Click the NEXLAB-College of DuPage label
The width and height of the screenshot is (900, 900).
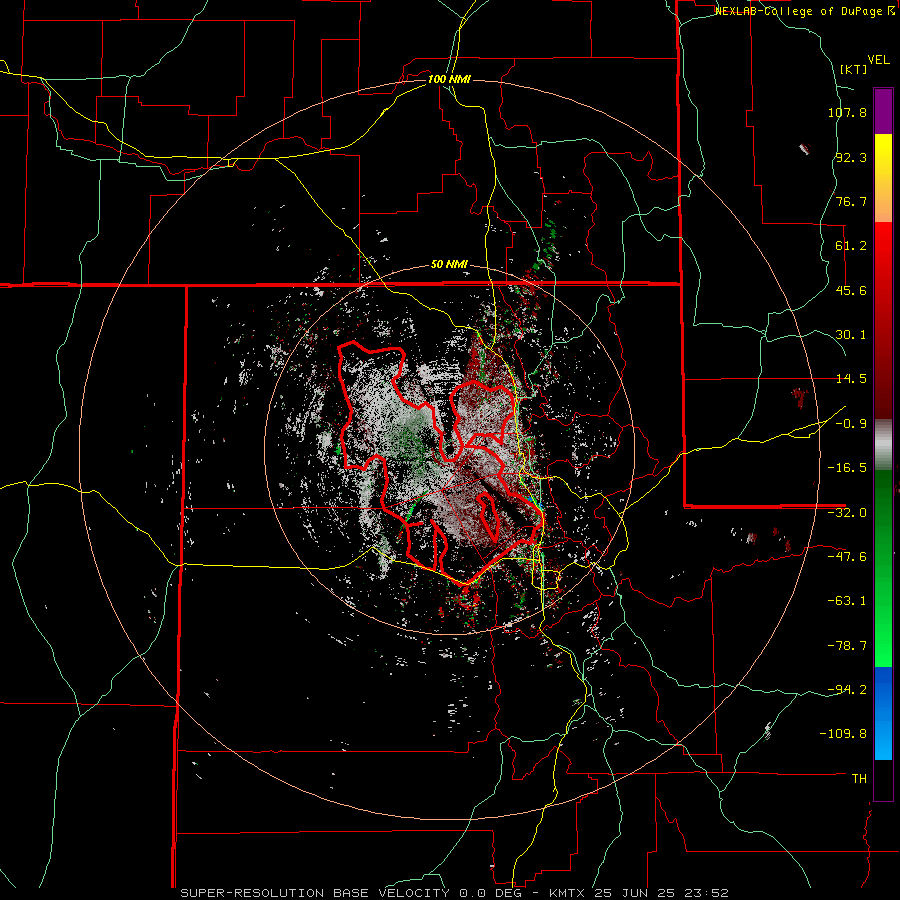click(x=804, y=11)
